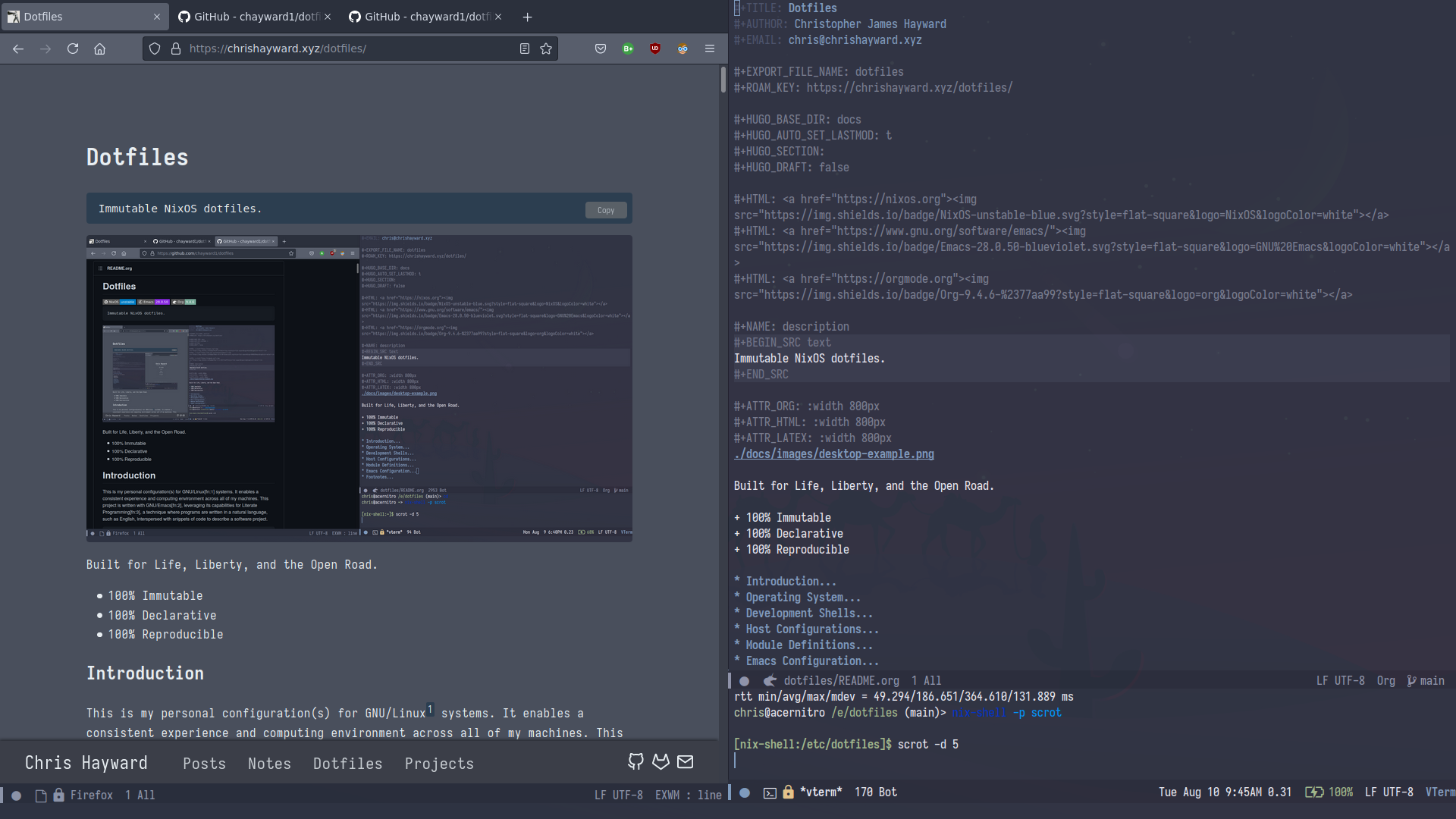Click the Dotfiles page link in browser

pyautogui.click(x=347, y=762)
